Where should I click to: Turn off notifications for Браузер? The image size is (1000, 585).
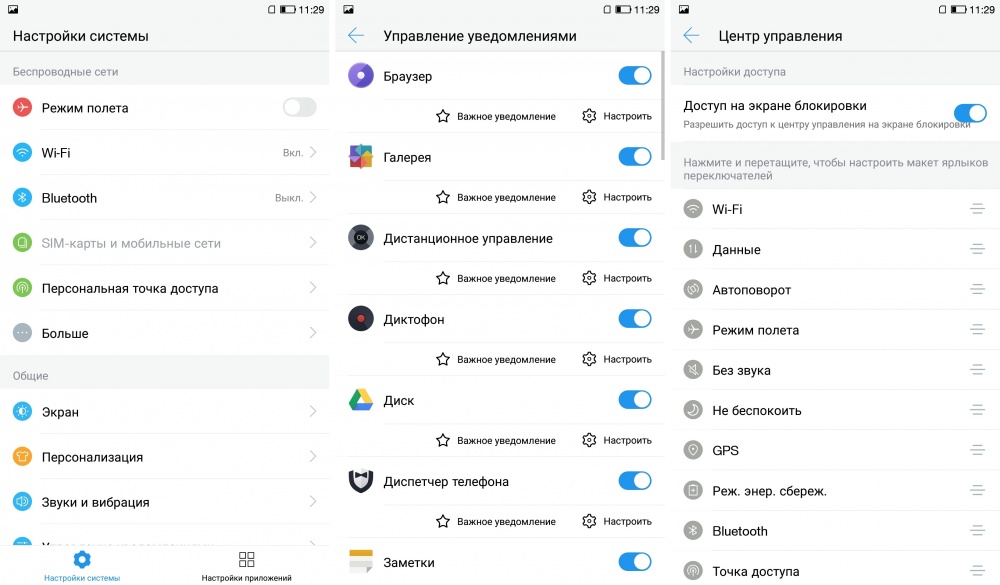point(635,76)
